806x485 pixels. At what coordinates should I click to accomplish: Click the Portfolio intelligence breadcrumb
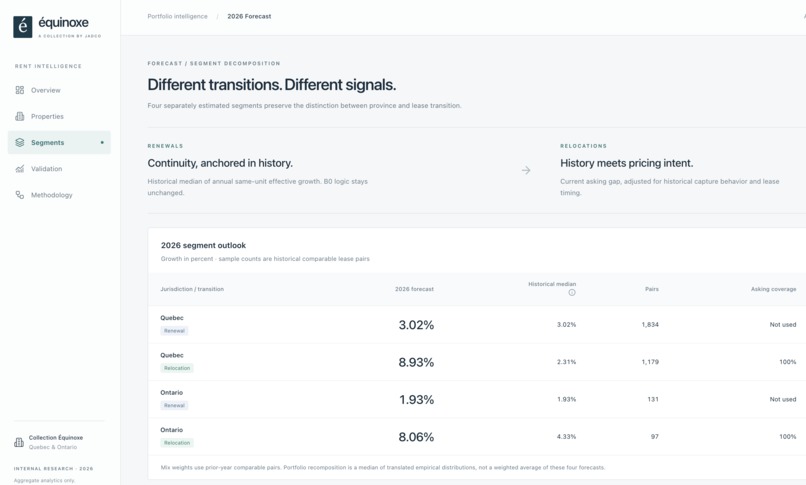tap(177, 16)
